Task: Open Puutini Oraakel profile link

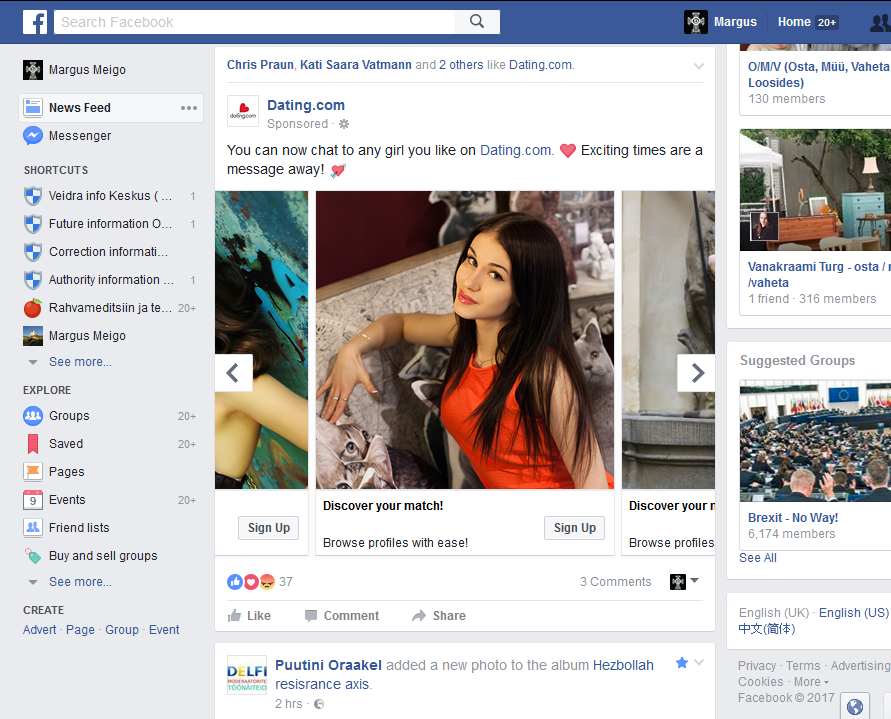Action: [x=328, y=665]
